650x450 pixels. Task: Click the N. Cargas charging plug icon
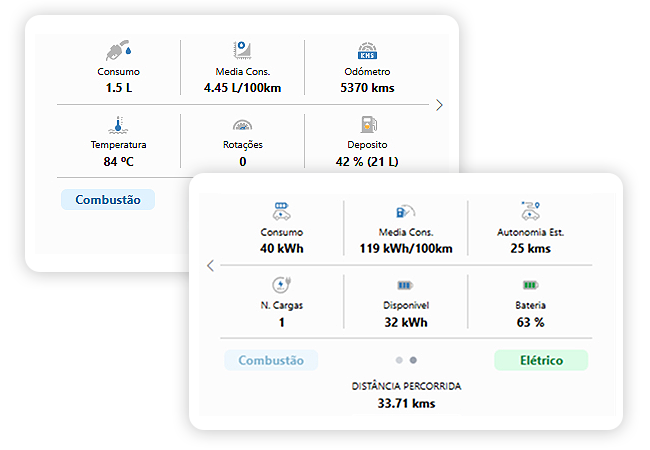tap(281, 285)
